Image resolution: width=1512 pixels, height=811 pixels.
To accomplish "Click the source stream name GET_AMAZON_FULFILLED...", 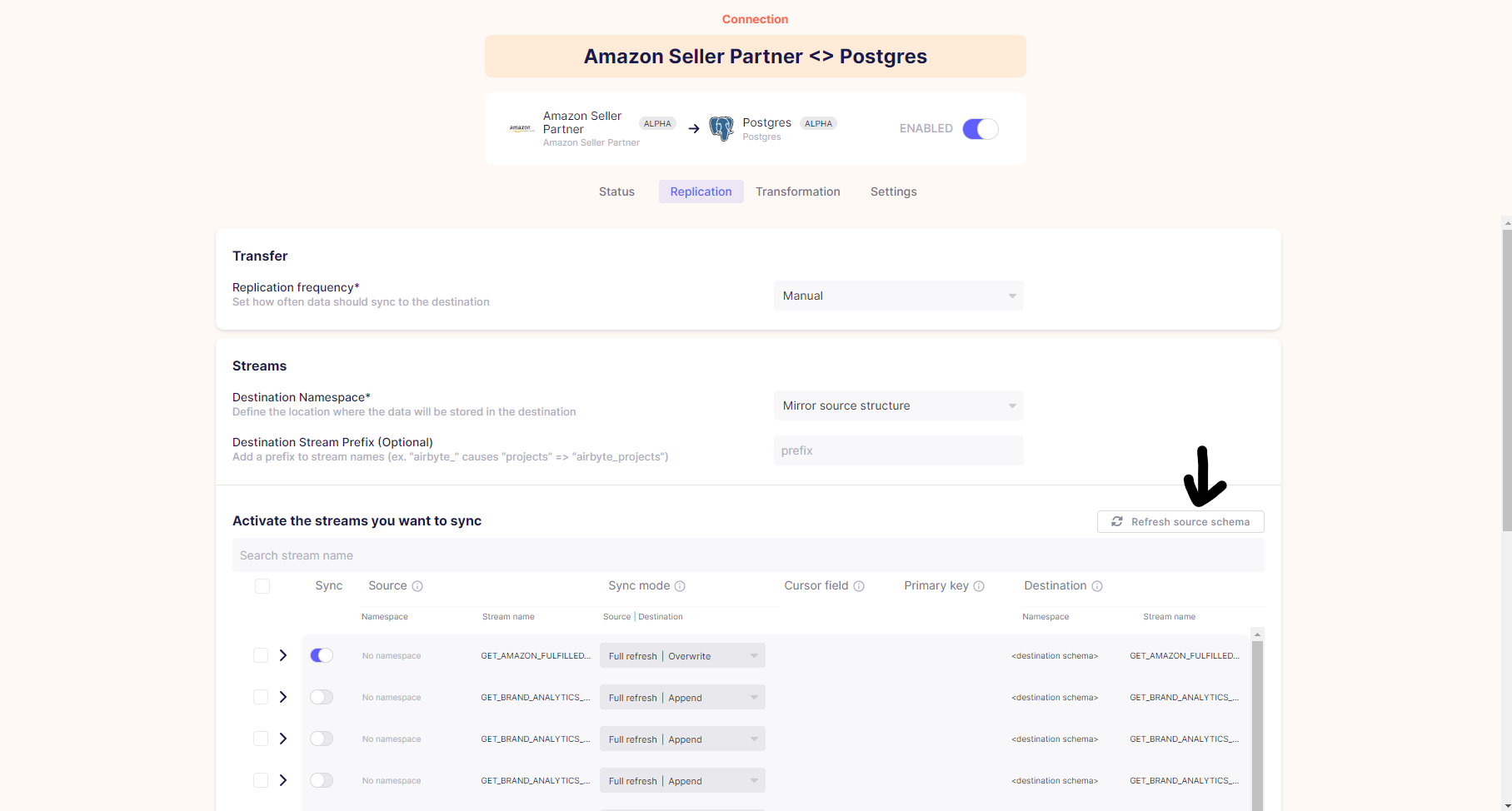I will (536, 656).
